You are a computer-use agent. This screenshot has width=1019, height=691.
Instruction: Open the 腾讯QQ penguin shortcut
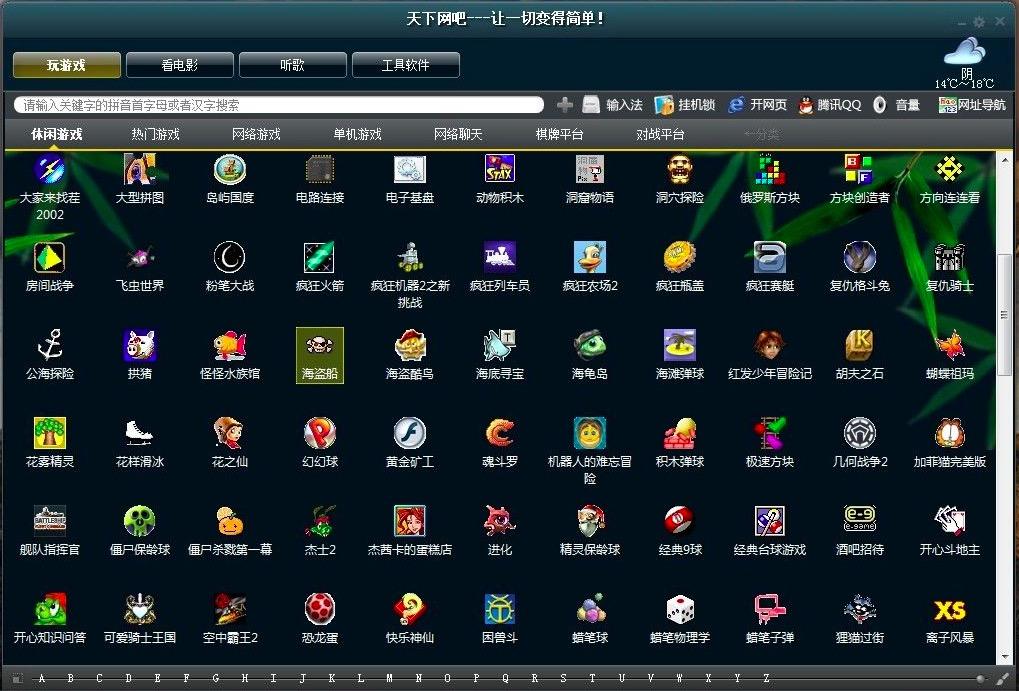(805, 105)
